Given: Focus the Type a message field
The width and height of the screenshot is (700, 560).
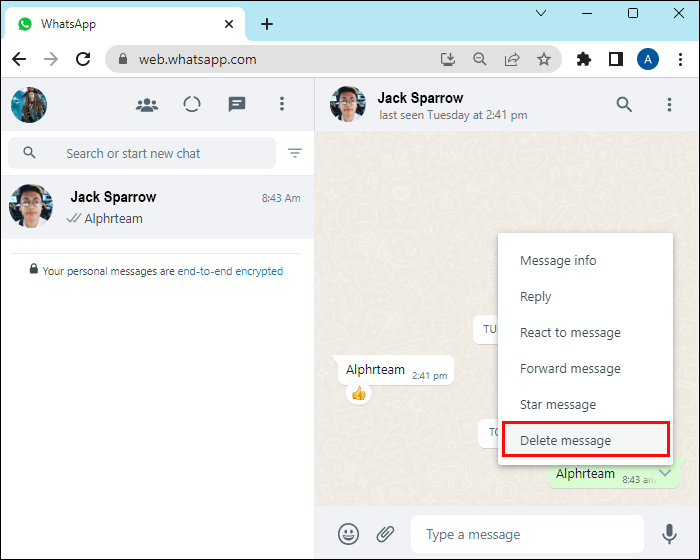Looking at the screenshot, I should (x=527, y=534).
